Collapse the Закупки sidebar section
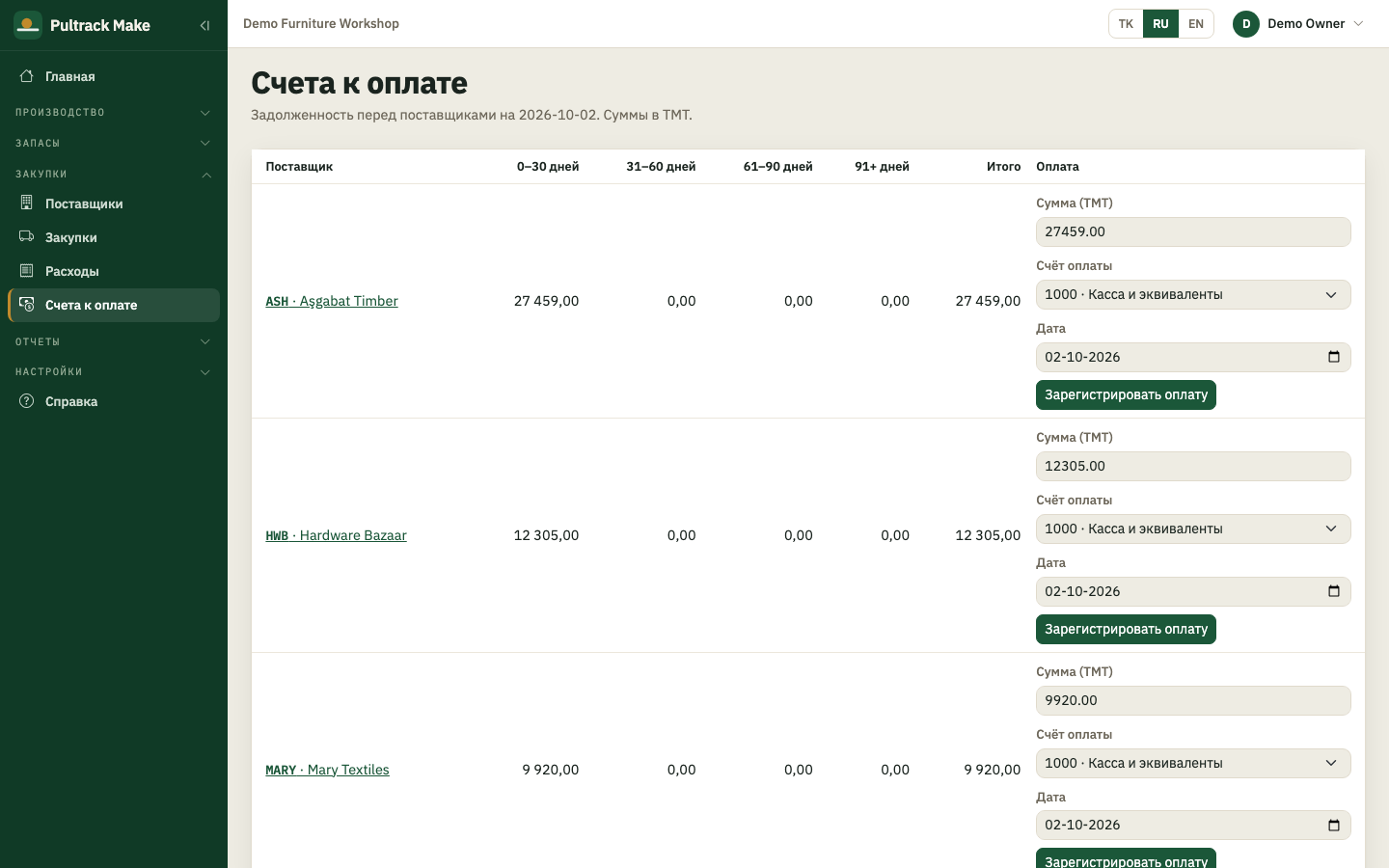 114,175
